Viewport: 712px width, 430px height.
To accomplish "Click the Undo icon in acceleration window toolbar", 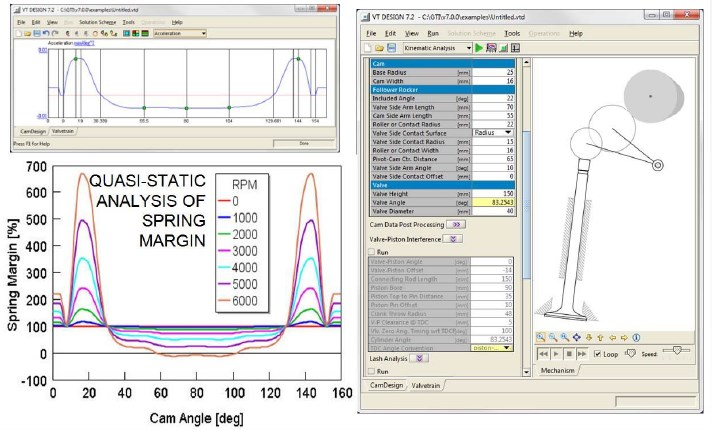I will (46, 33).
